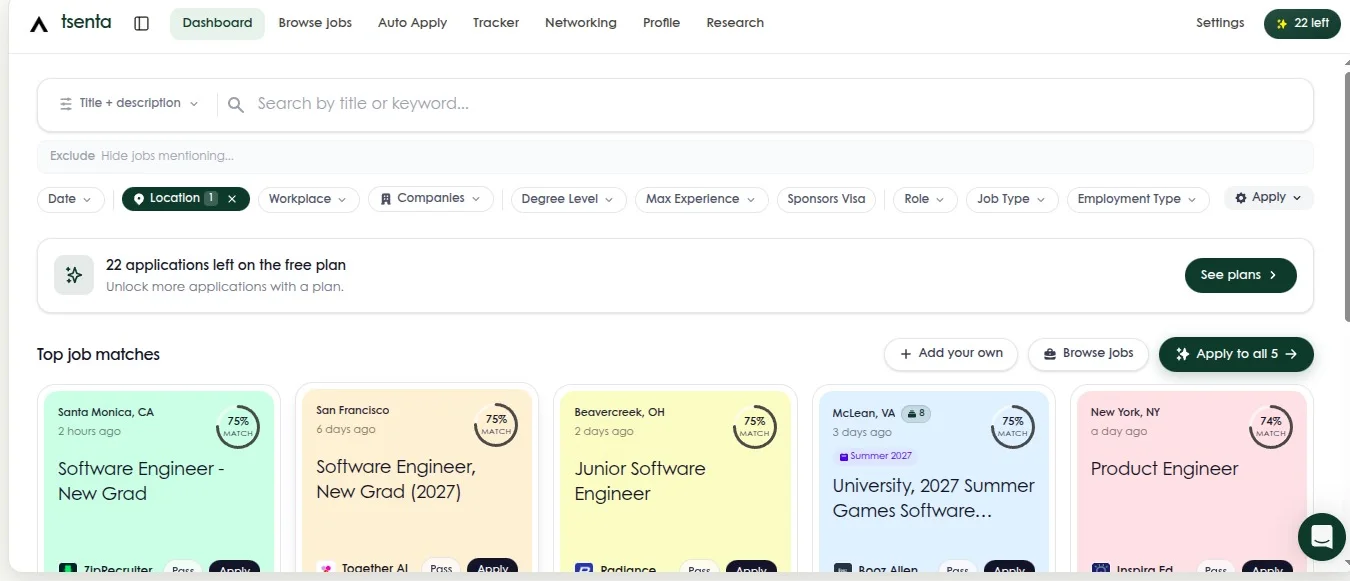Click the Exclude jobs mentioning field
1350x581 pixels.
(675, 156)
